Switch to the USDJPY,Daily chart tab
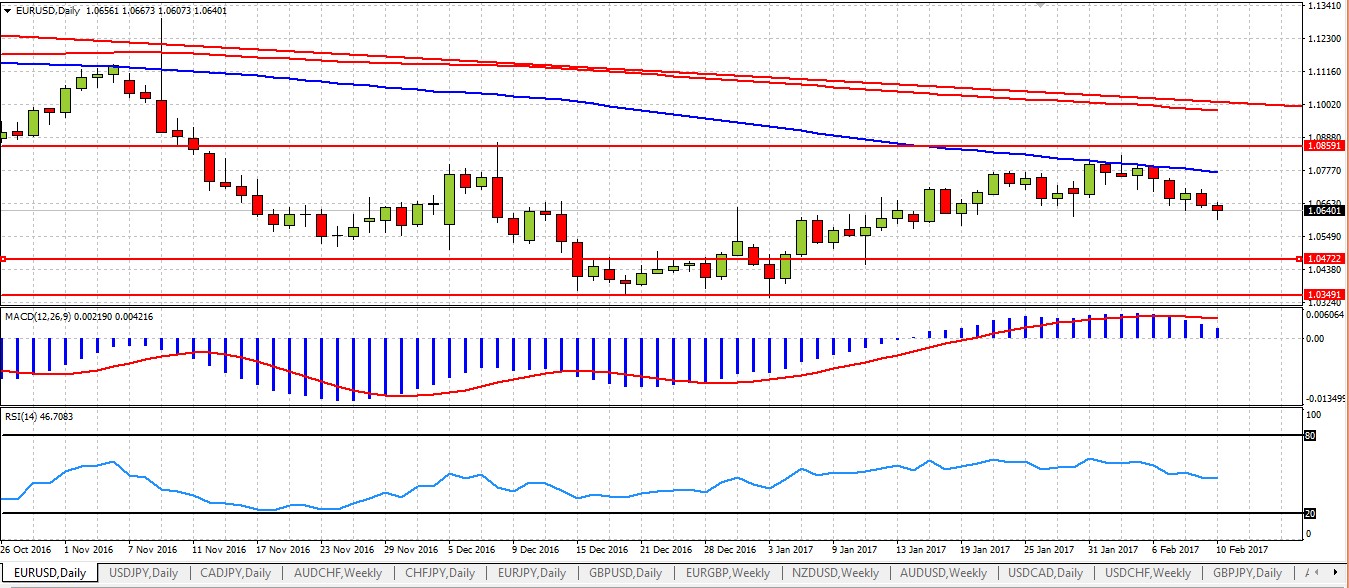Viewport: 1349px width, 588px height. tap(145, 573)
